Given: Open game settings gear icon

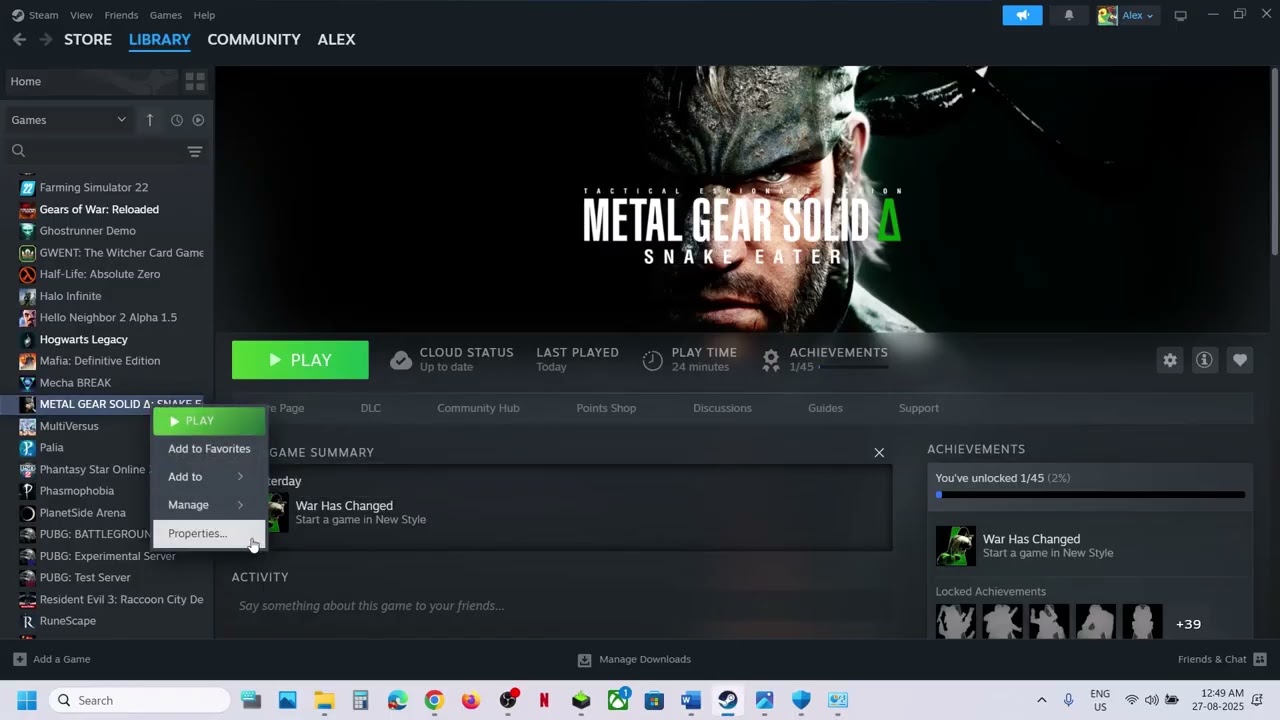Looking at the screenshot, I should 1170,360.
